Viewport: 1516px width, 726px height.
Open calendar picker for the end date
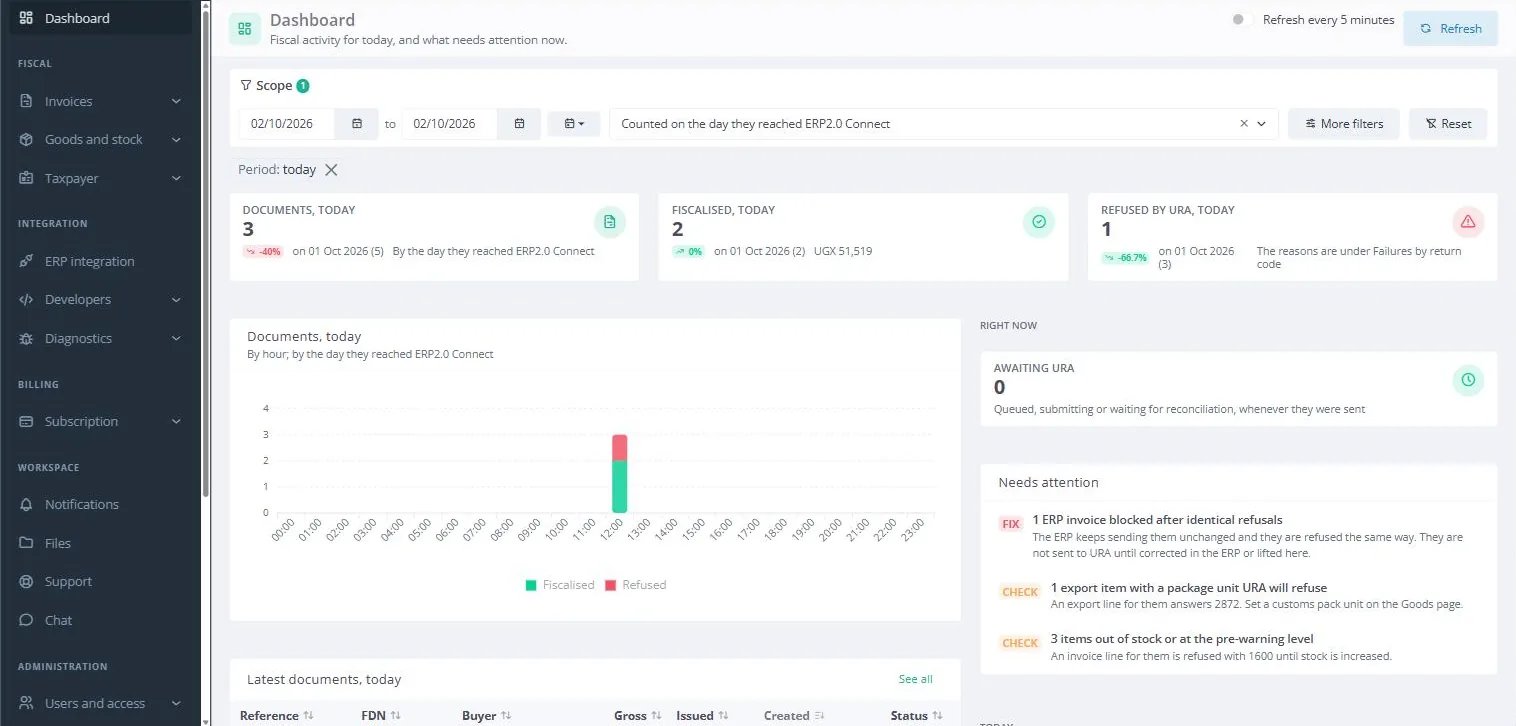519,124
